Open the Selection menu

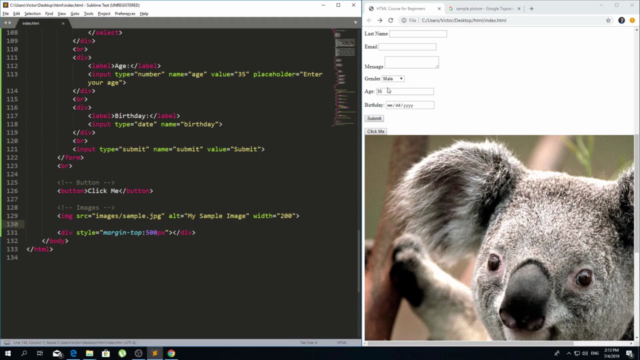point(32,13)
